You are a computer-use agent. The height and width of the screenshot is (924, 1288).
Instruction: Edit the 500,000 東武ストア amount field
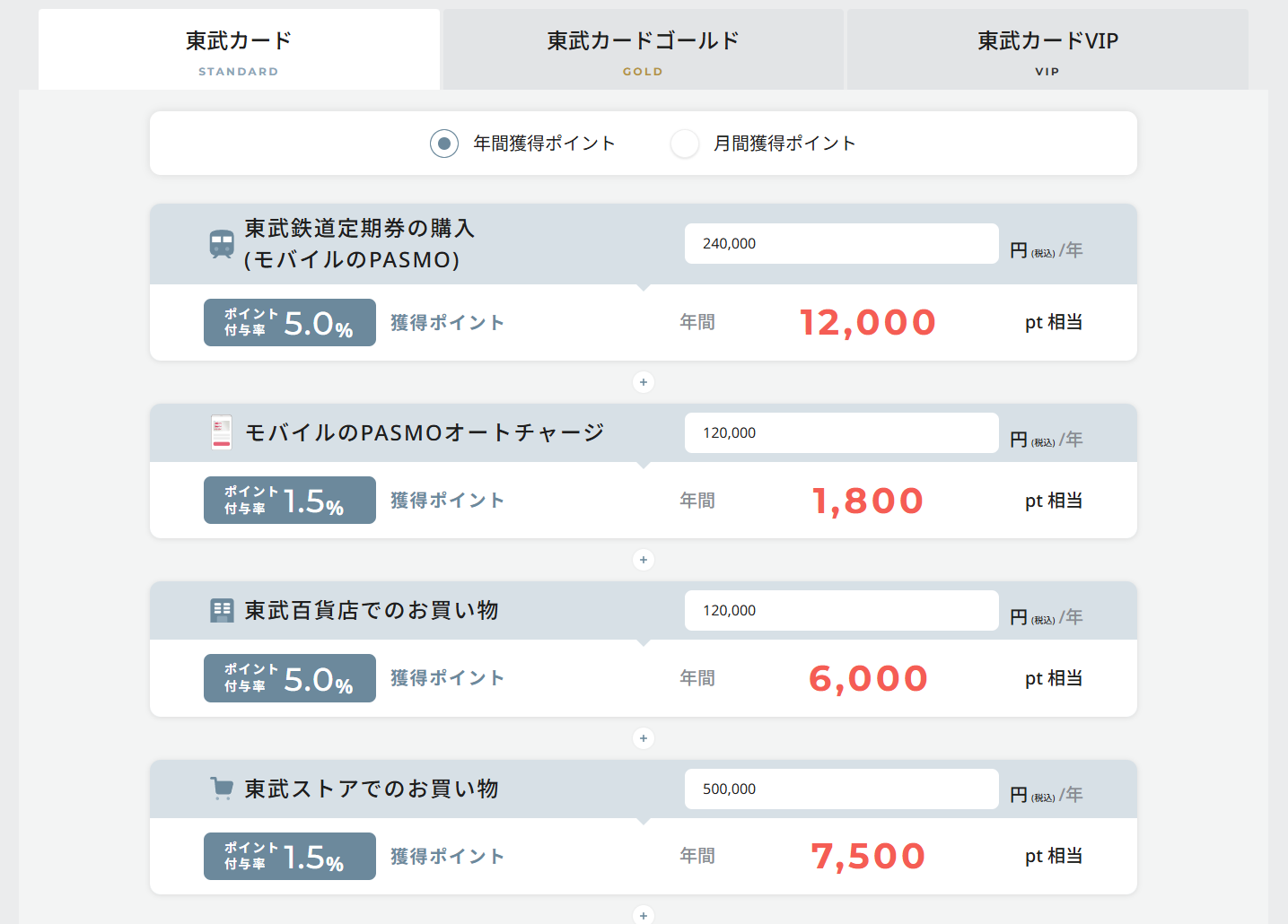coord(841,789)
